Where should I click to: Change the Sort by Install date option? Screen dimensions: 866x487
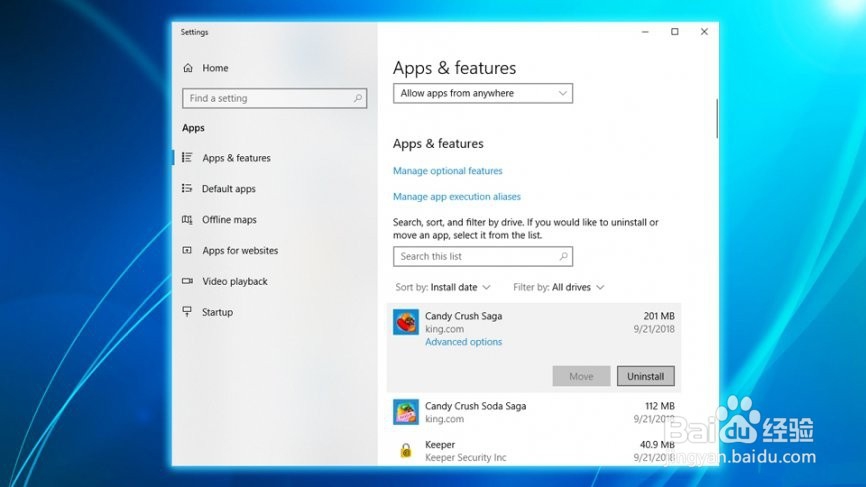(x=443, y=287)
